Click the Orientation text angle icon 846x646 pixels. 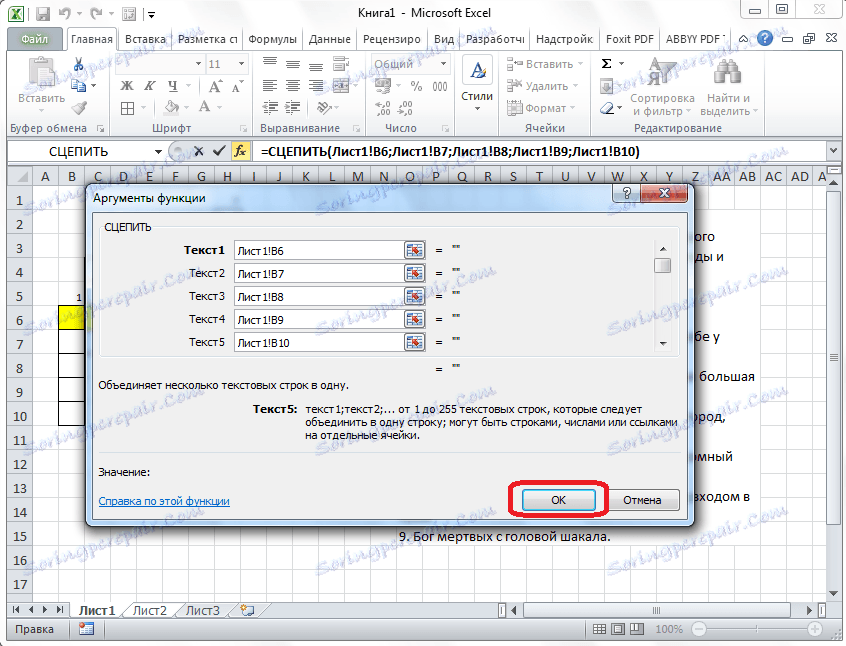324,108
